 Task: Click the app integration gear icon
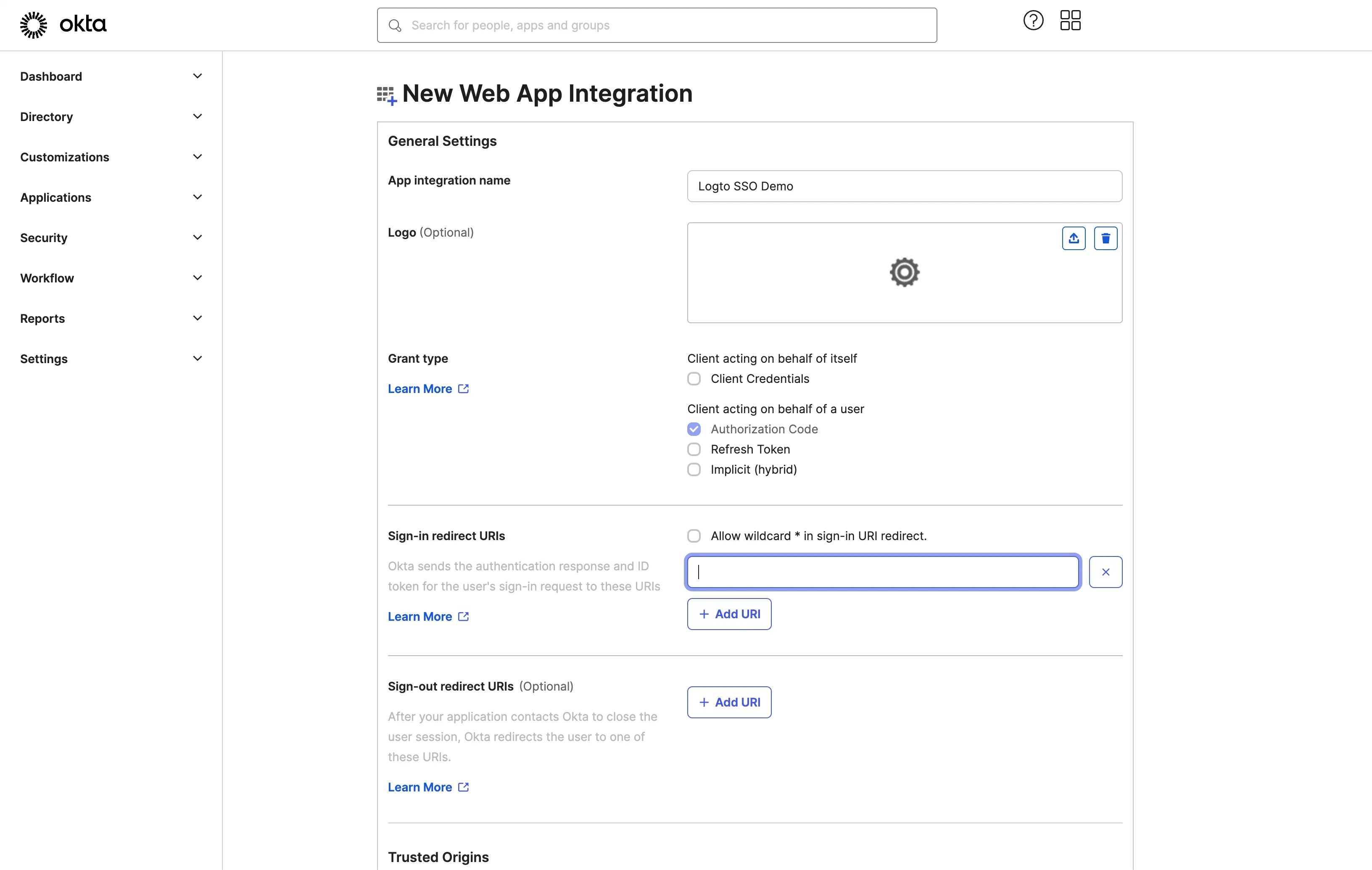(x=904, y=272)
